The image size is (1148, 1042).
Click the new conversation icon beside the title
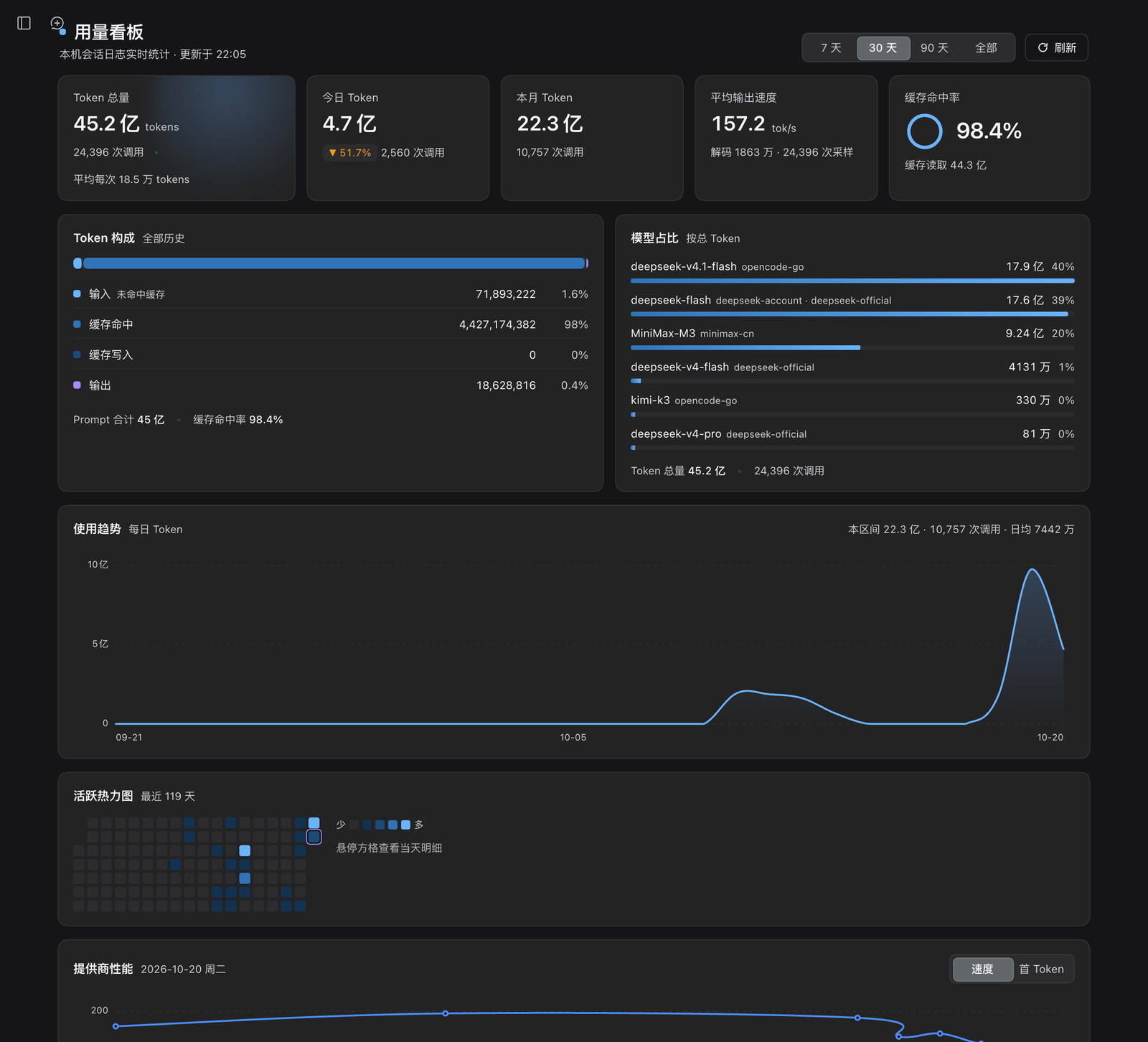click(57, 24)
